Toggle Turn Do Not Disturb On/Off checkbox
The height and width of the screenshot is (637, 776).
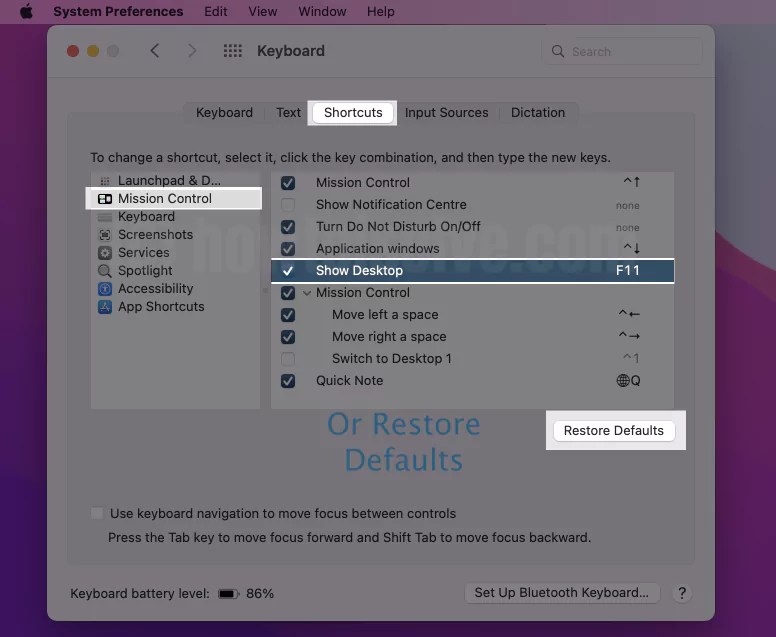tap(288, 227)
